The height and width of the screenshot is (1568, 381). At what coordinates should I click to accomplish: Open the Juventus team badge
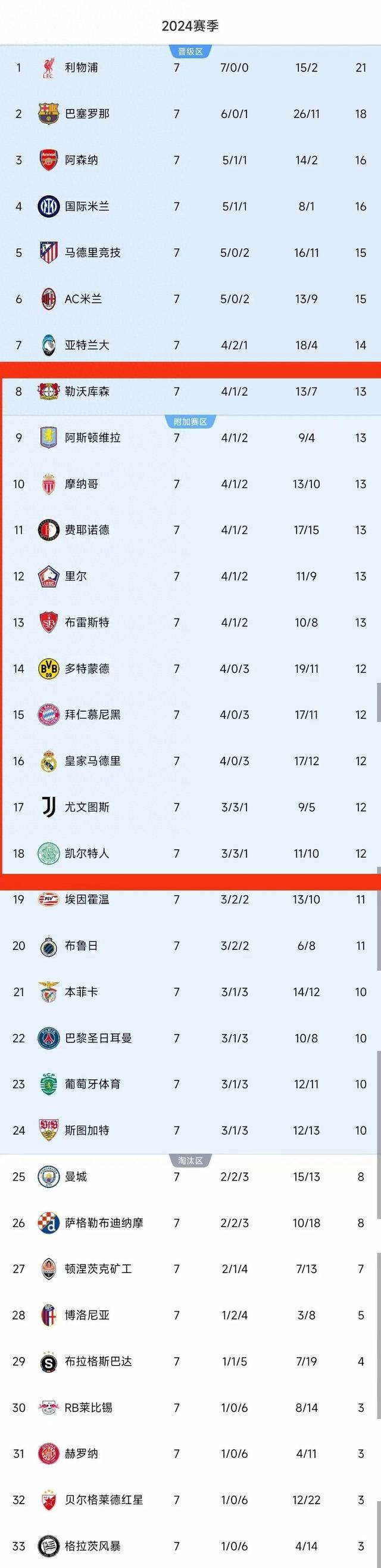click(x=49, y=808)
